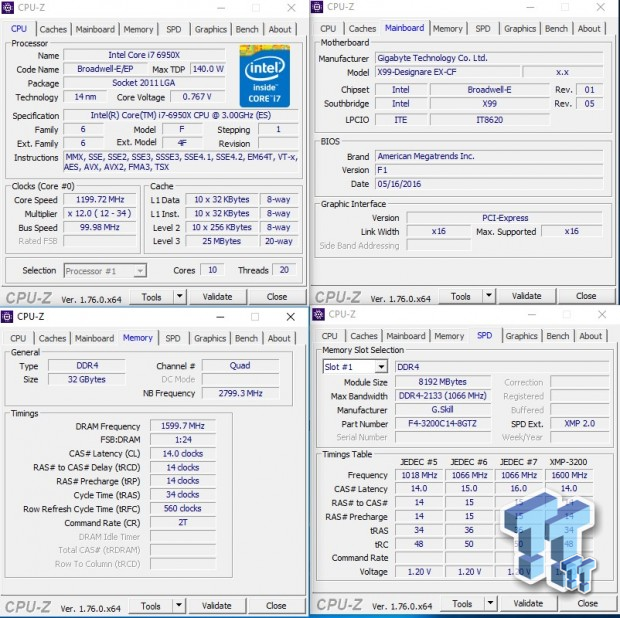The width and height of the screenshot is (620, 618).
Task: Click JEDEC #5 frequency 1018 MHz
Action: pos(419,475)
